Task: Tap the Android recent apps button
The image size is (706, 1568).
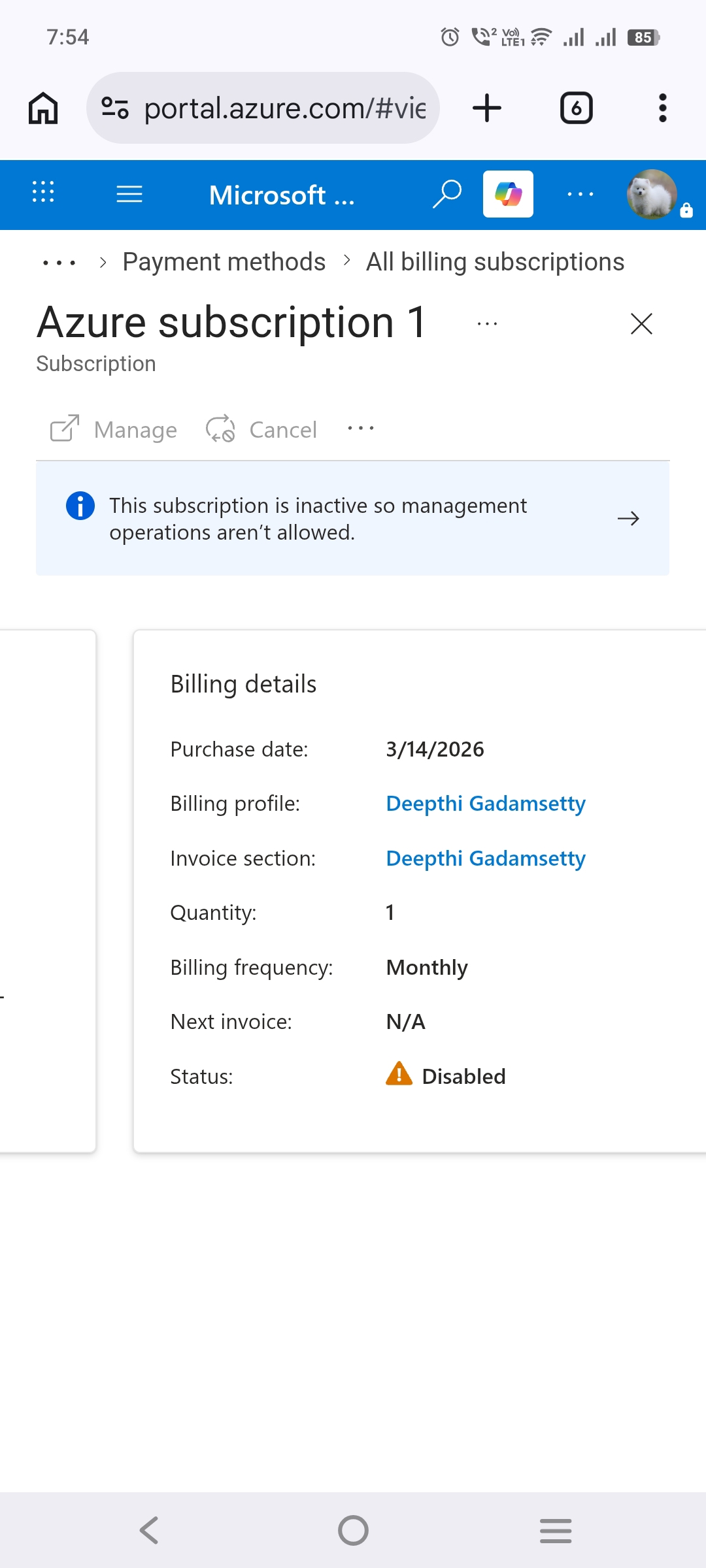Action: pos(556,1531)
